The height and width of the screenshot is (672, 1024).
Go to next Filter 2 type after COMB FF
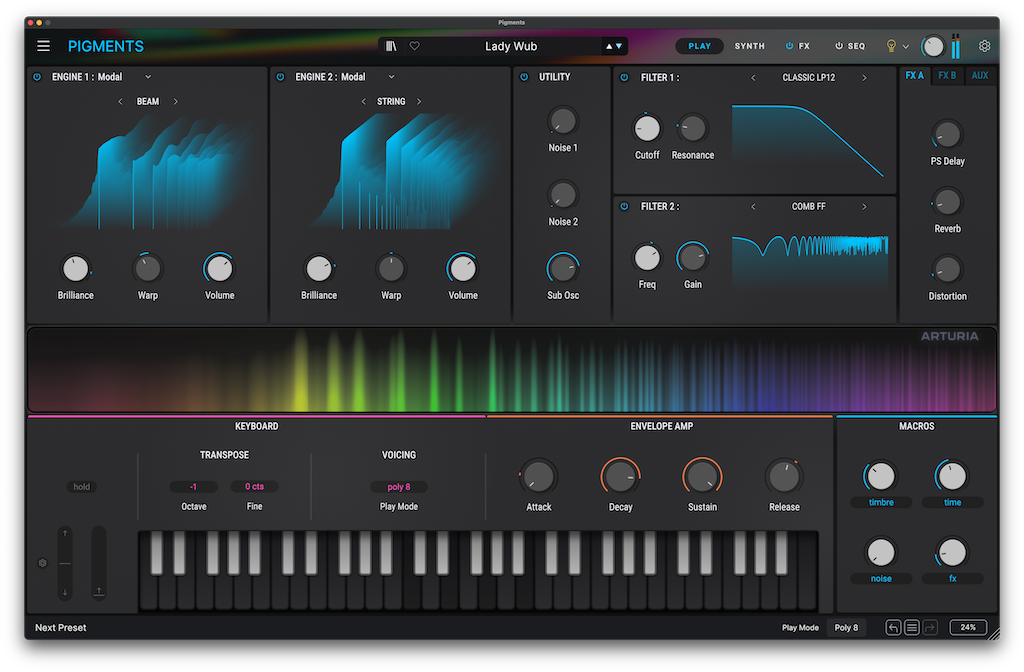click(x=864, y=206)
